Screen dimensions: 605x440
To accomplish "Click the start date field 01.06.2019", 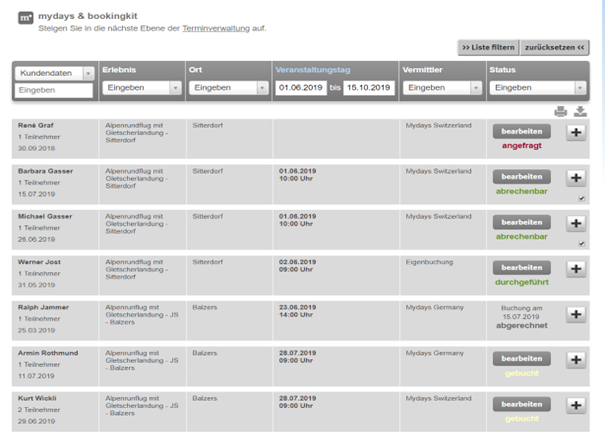I will pyautogui.click(x=300, y=88).
